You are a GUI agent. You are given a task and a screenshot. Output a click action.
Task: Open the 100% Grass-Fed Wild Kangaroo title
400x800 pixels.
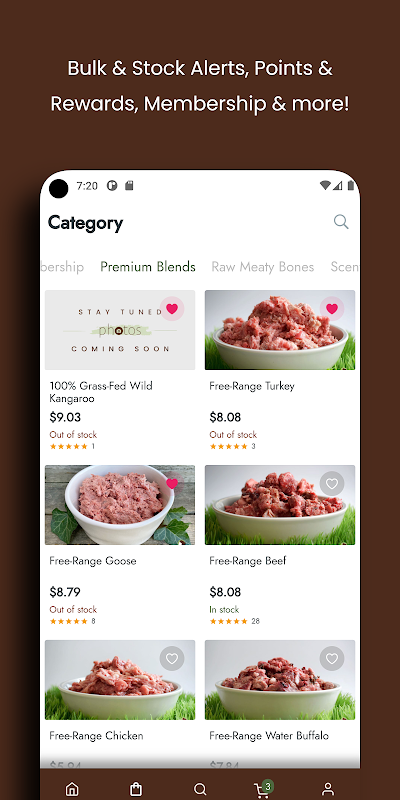(101, 392)
